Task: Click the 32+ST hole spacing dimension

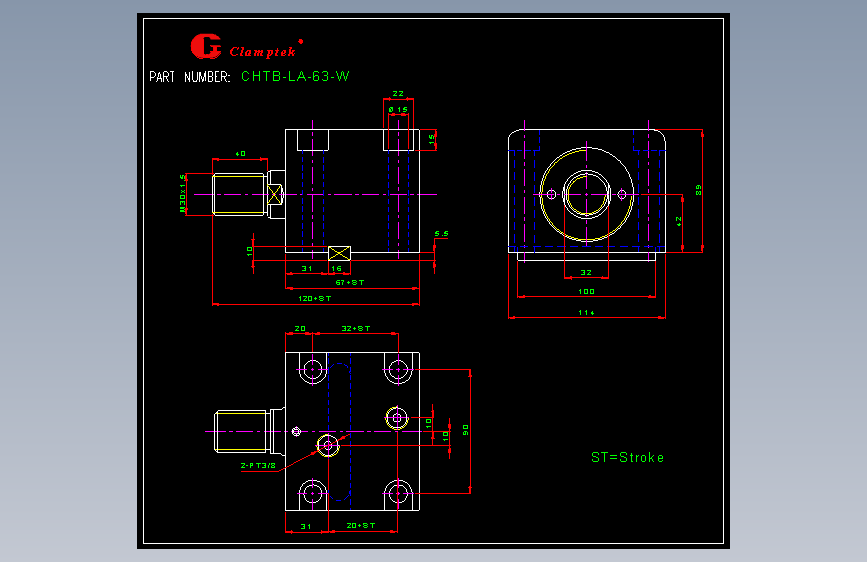Action: [356, 328]
